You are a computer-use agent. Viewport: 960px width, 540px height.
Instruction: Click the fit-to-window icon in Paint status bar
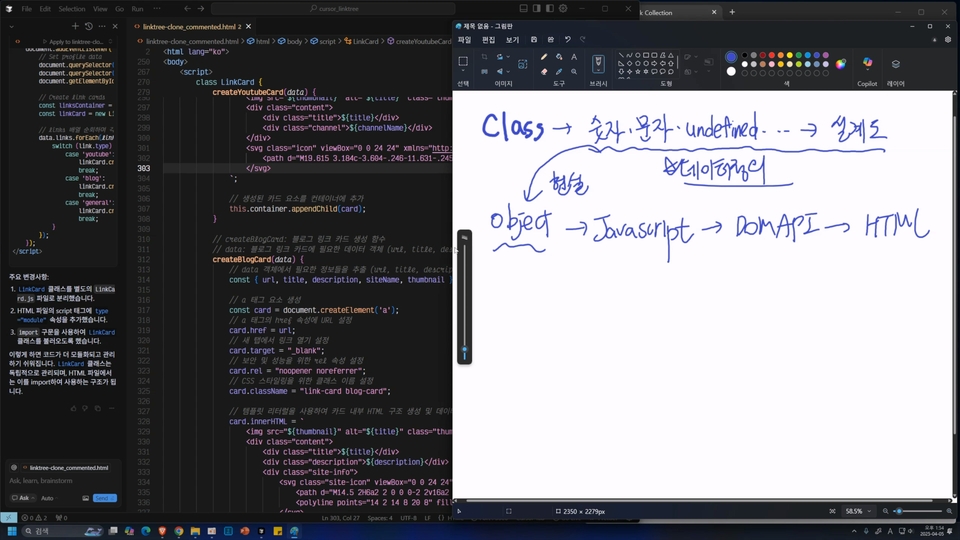[832, 511]
